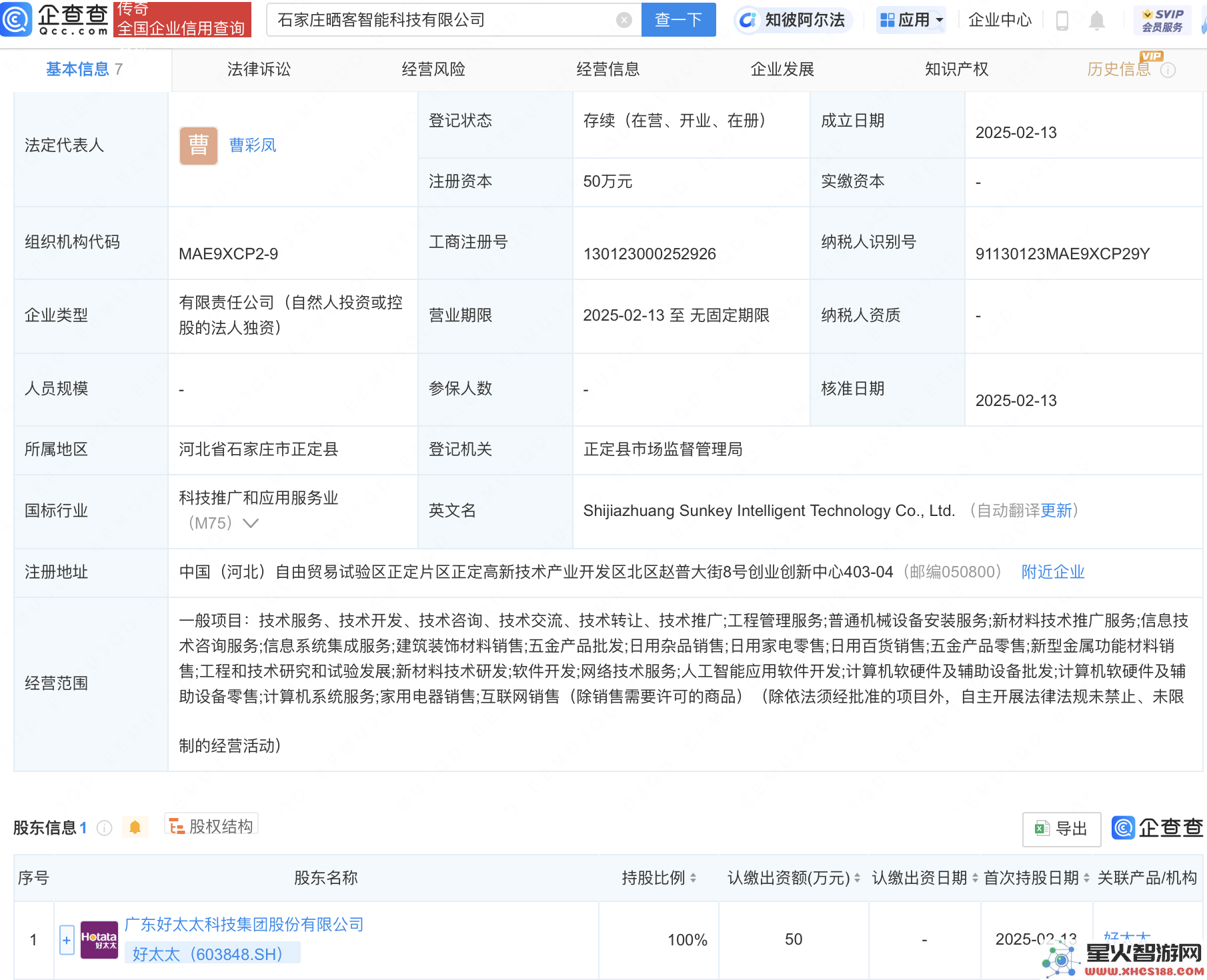Switch to 企业发展 tab
This screenshot has height=980, width=1207.
pos(782,69)
